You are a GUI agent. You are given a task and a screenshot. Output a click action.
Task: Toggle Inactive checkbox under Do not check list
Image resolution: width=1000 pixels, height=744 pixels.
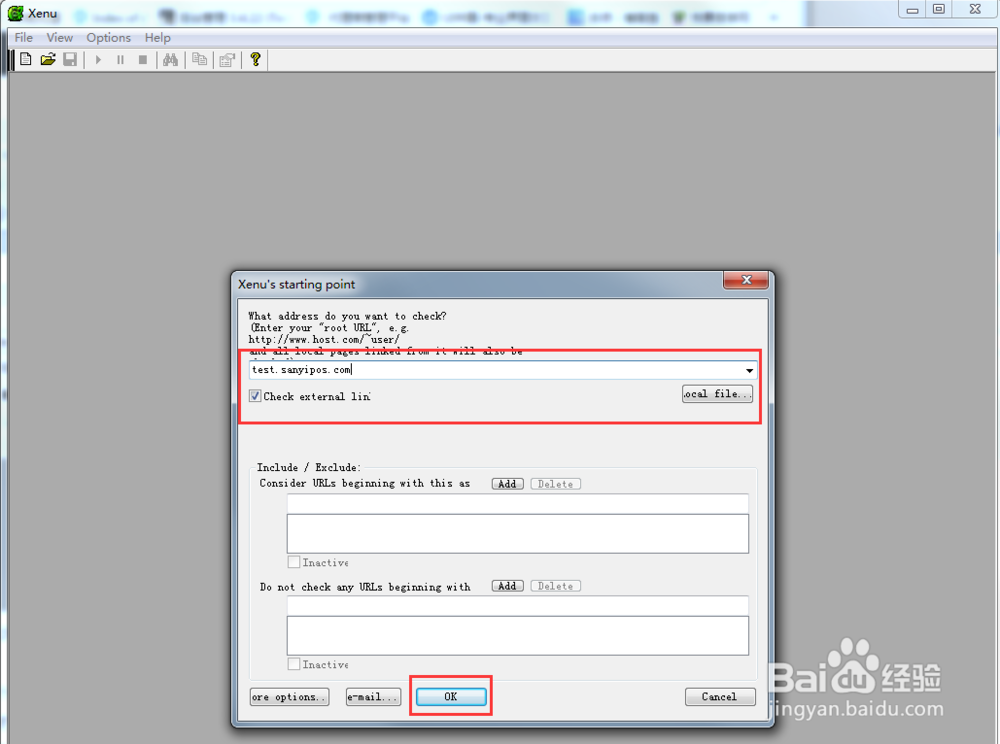click(294, 664)
